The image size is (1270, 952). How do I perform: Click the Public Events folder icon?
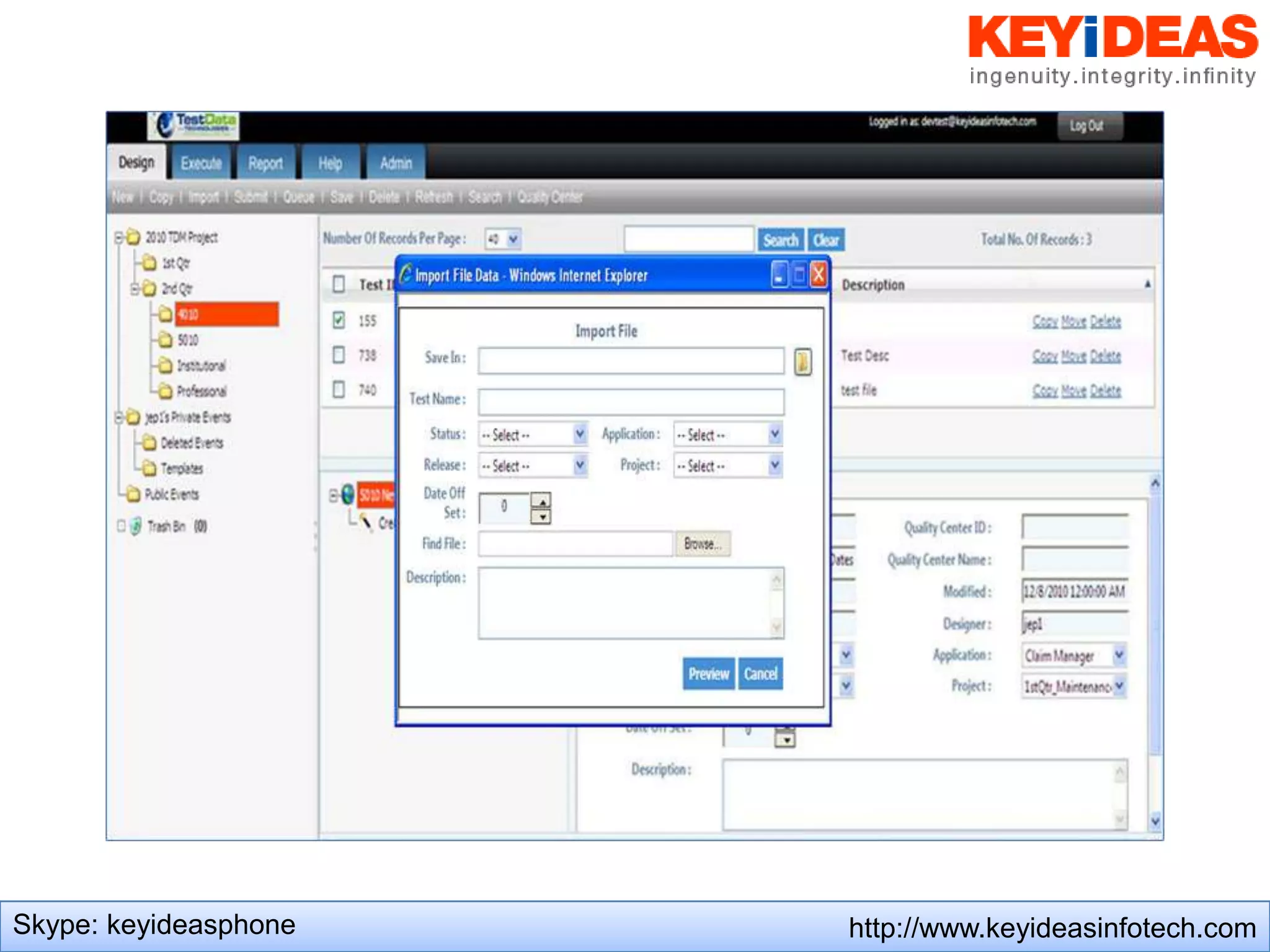click(x=133, y=494)
